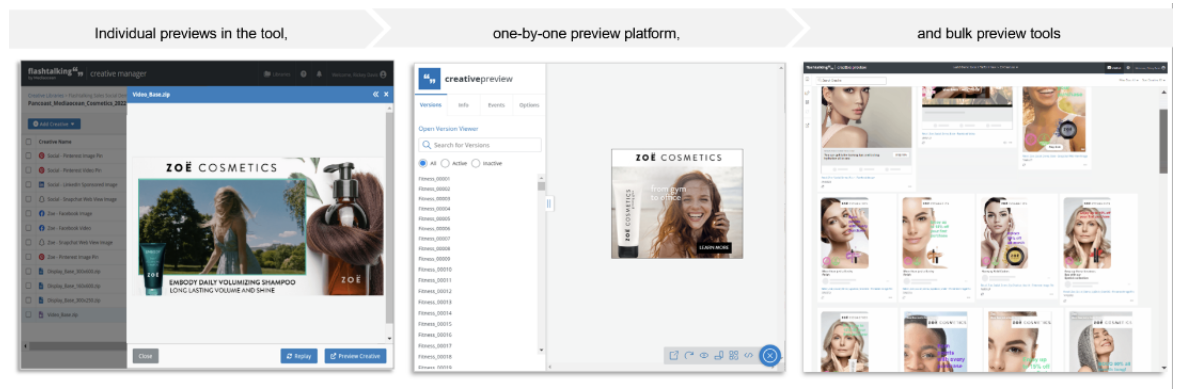Check the Video_Base.zip row checkbox
Screen dimensions: 1183x389
click(29, 314)
